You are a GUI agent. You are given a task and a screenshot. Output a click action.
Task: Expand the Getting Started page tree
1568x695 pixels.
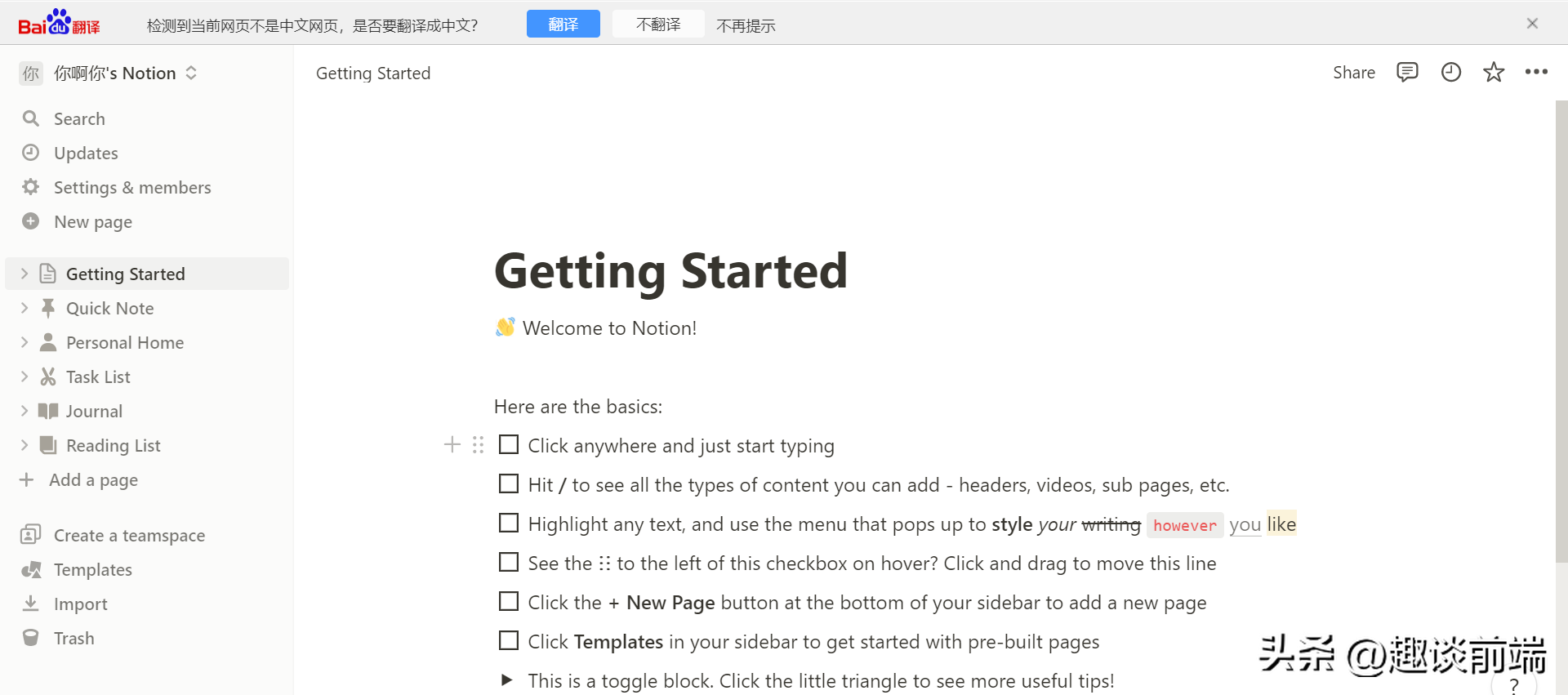[x=24, y=274]
